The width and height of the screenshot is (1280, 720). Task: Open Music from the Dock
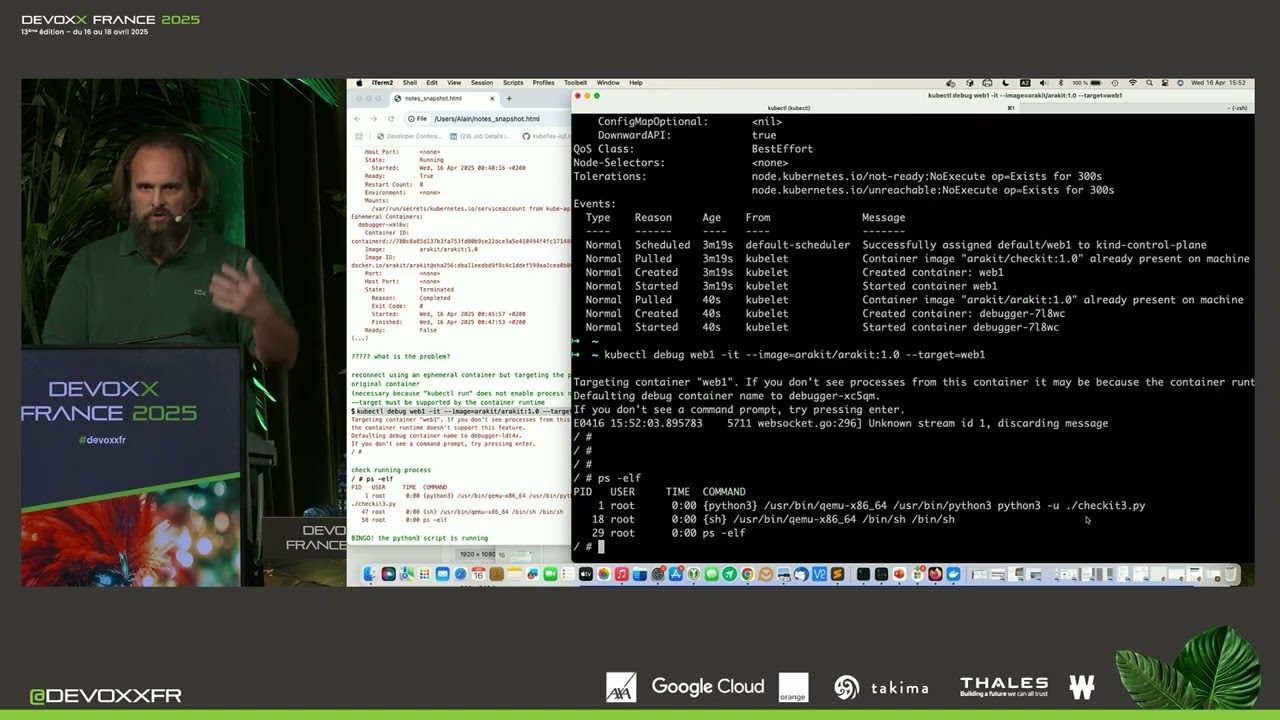[x=621, y=574]
